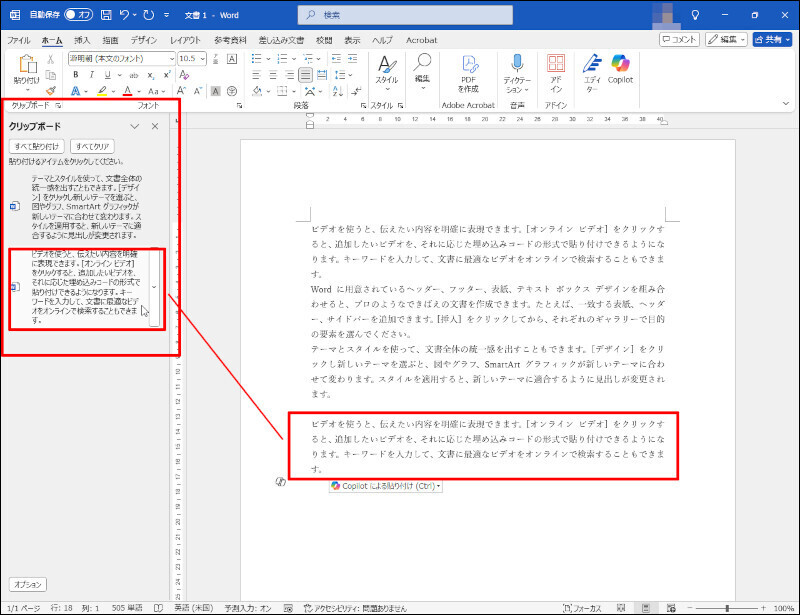Image resolution: width=800 pixels, height=615 pixels.
Task: Click the Copy icon in ribbon
Action: (51, 75)
